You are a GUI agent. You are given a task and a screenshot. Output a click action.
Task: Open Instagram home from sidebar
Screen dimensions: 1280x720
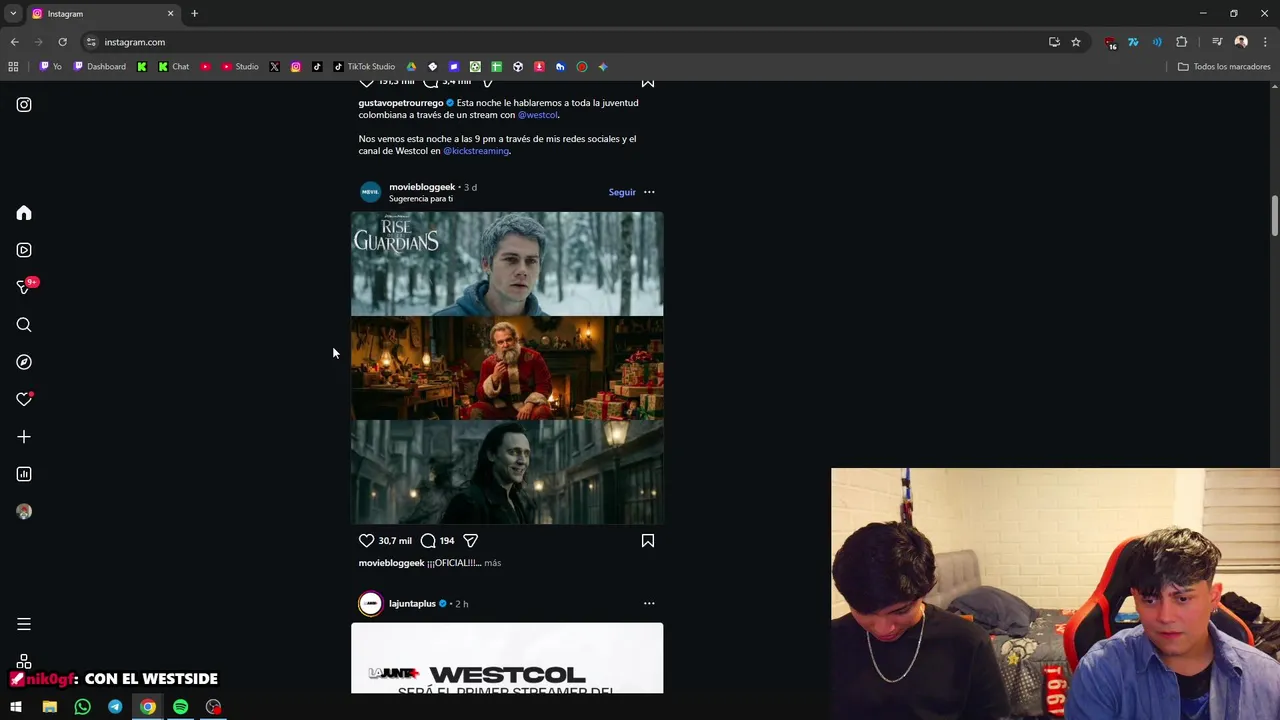24,213
